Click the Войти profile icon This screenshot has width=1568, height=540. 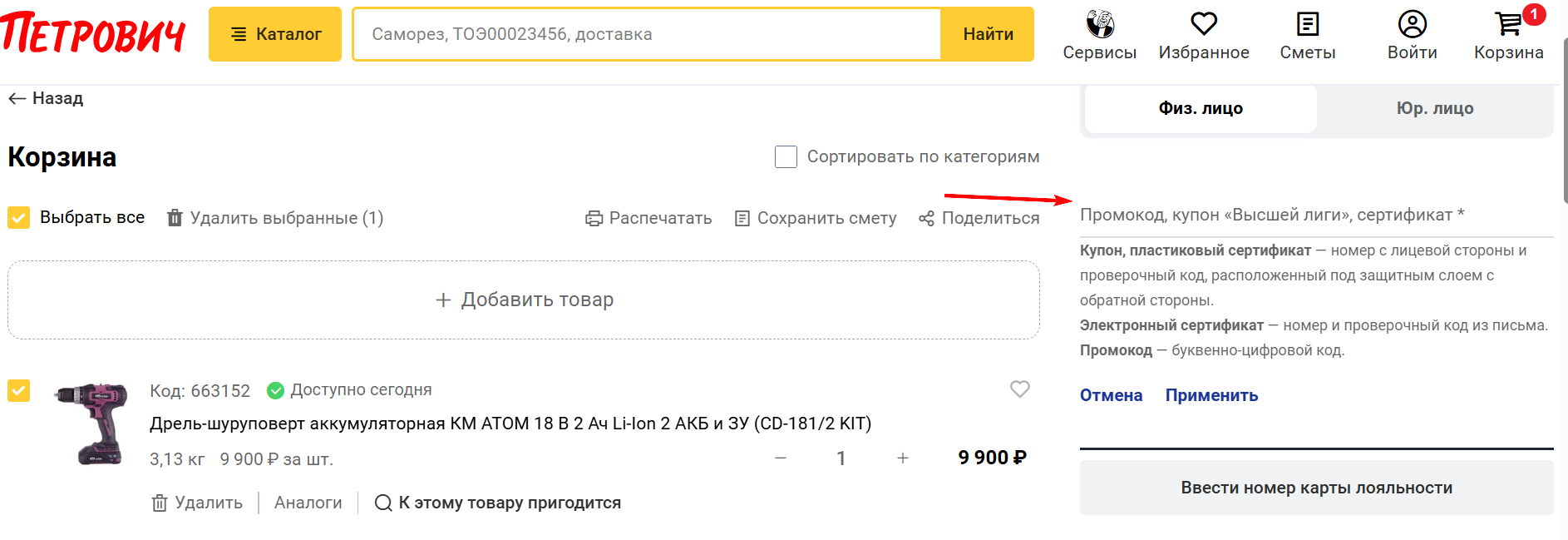point(1411,22)
